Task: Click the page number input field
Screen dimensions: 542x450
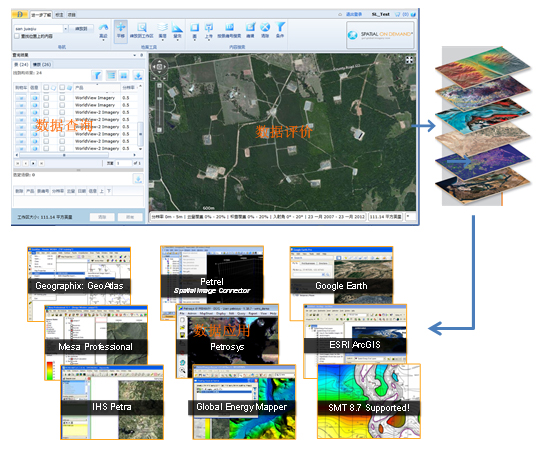Action: [x=123, y=163]
